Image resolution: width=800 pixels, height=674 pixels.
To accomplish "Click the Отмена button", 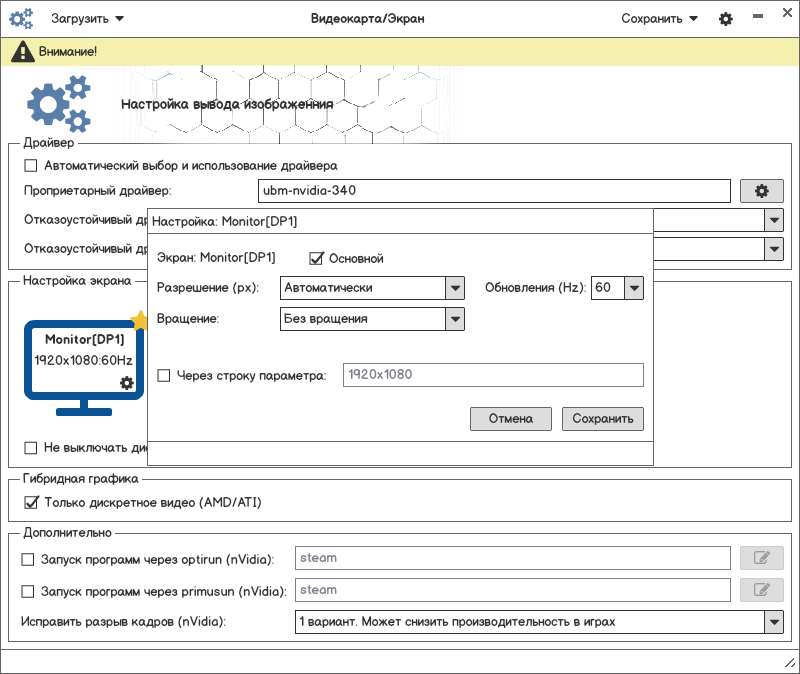I will tap(511, 419).
